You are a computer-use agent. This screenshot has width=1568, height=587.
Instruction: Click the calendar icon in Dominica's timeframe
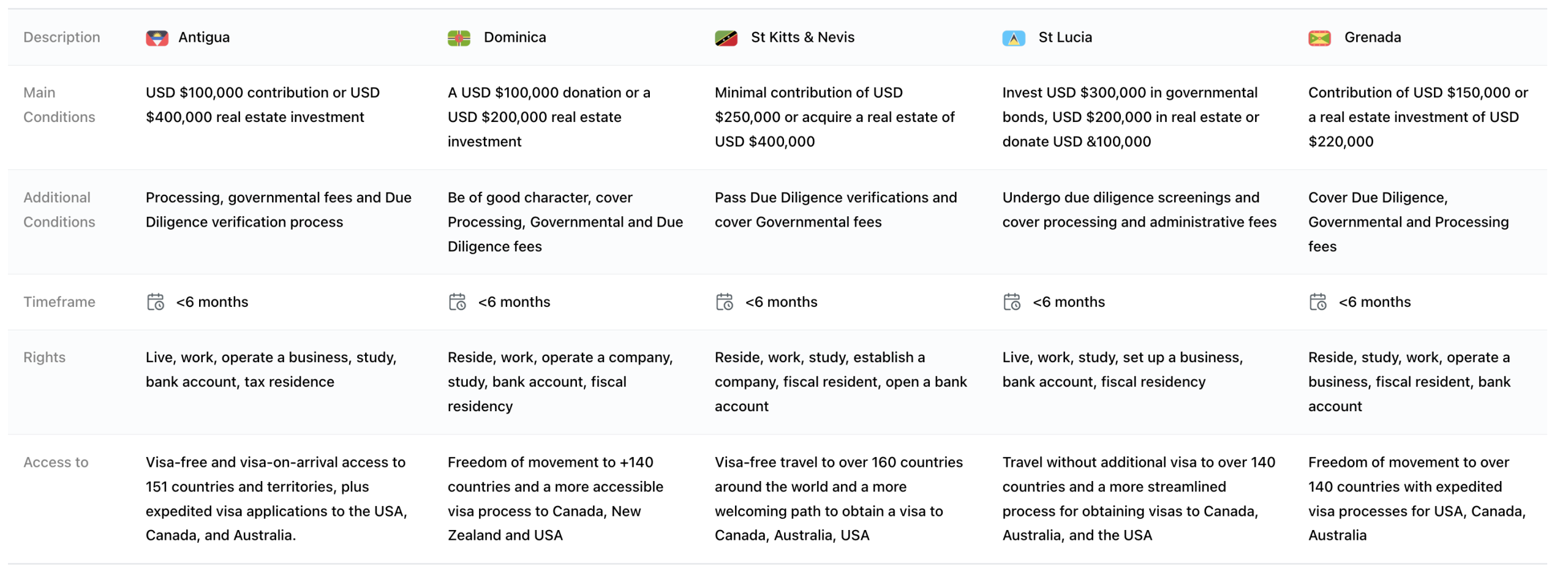coord(457,301)
